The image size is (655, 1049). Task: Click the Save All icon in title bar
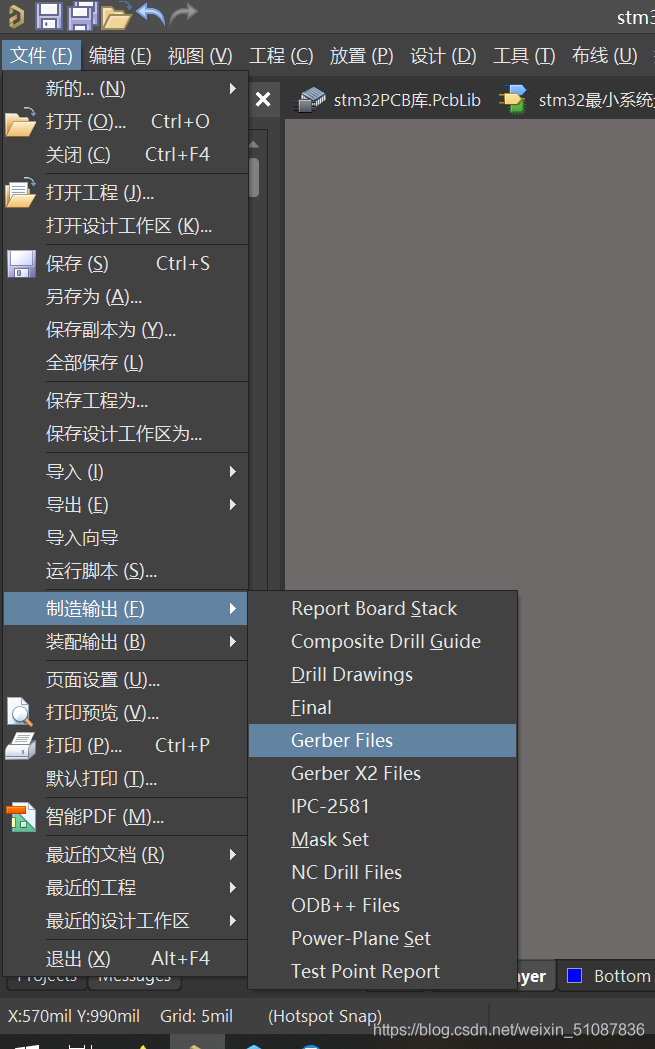82,15
